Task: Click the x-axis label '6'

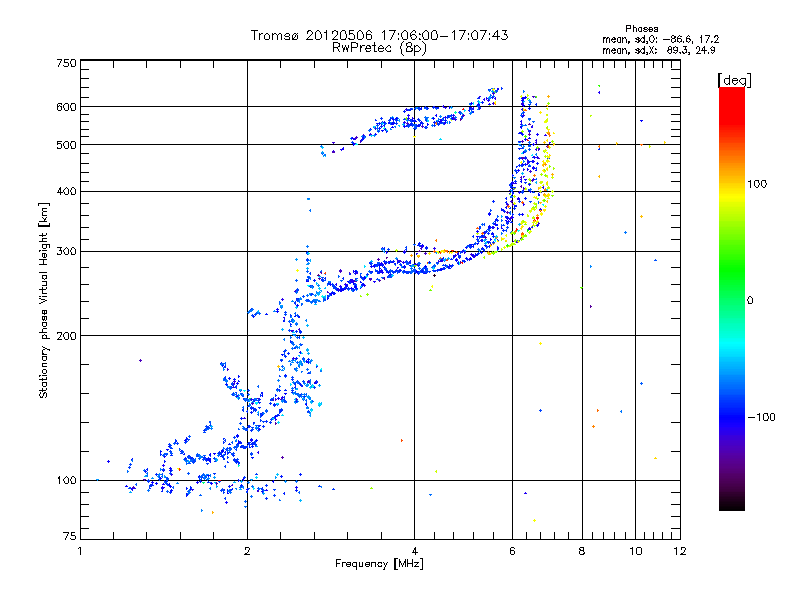Action: click(x=512, y=551)
